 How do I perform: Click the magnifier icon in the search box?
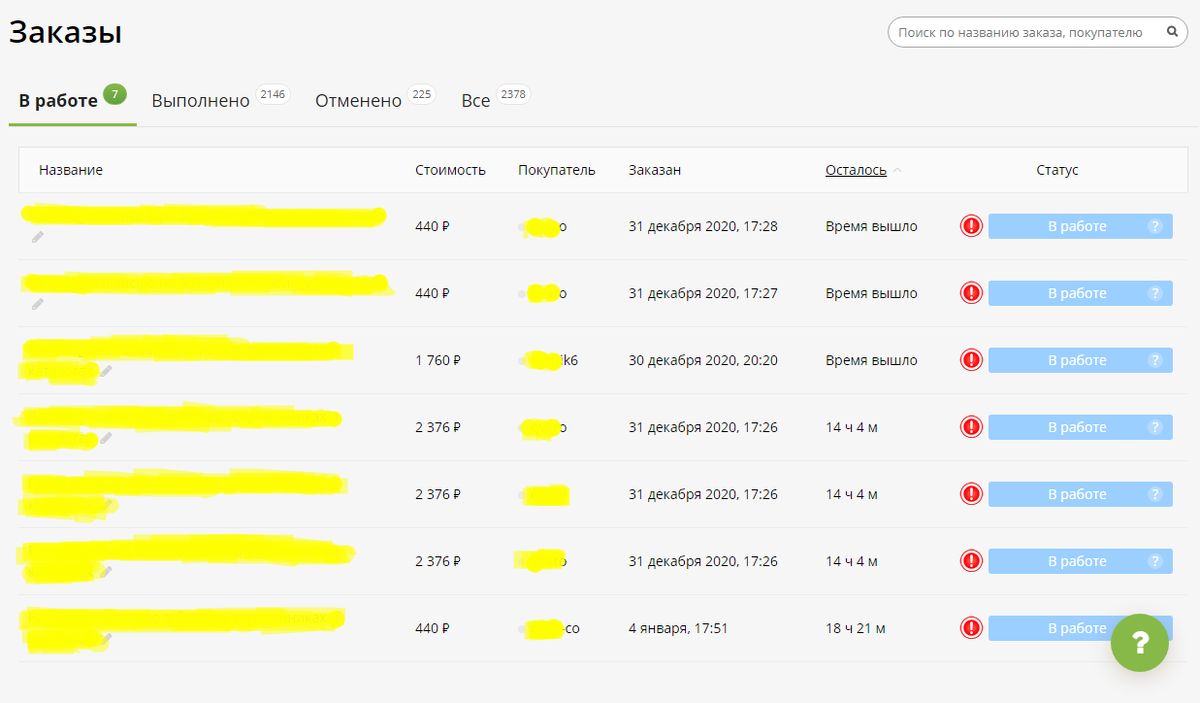(x=1172, y=33)
